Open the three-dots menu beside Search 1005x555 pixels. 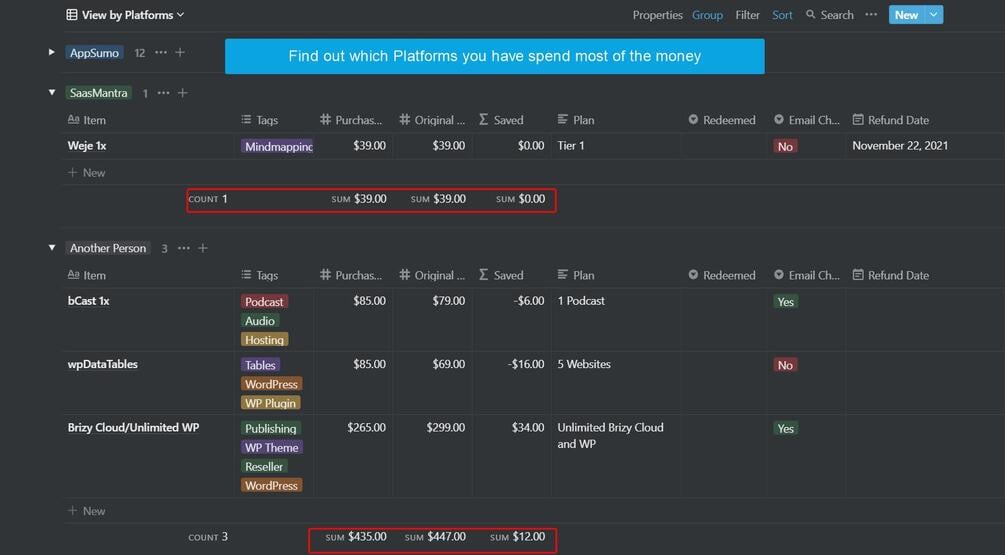(871, 15)
